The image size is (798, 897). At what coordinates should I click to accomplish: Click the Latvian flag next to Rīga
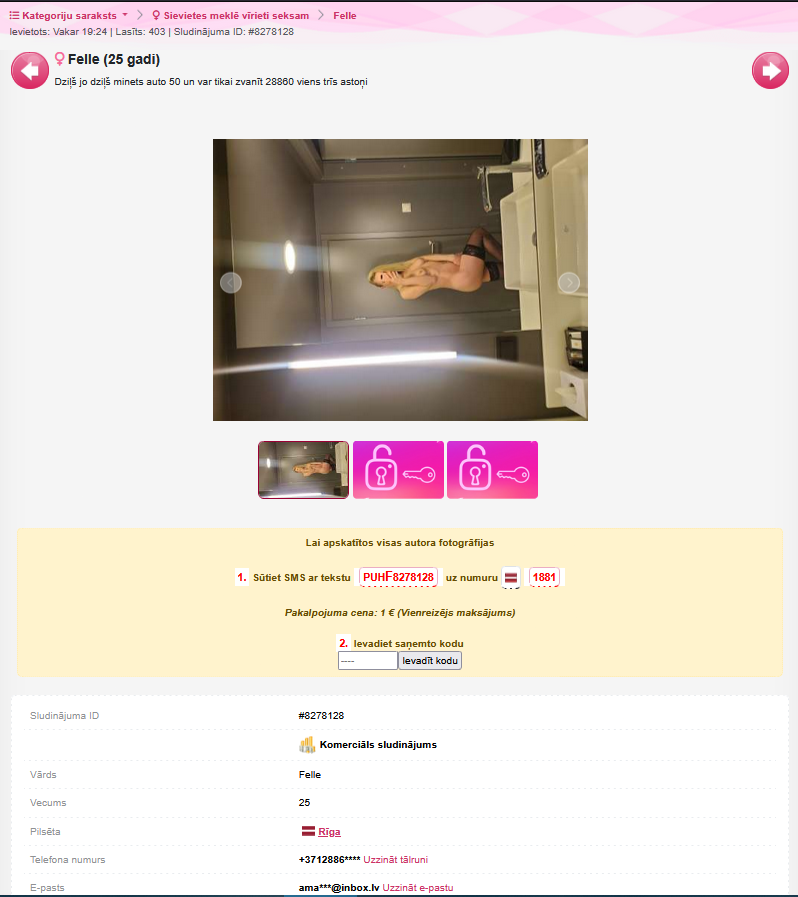point(308,831)
